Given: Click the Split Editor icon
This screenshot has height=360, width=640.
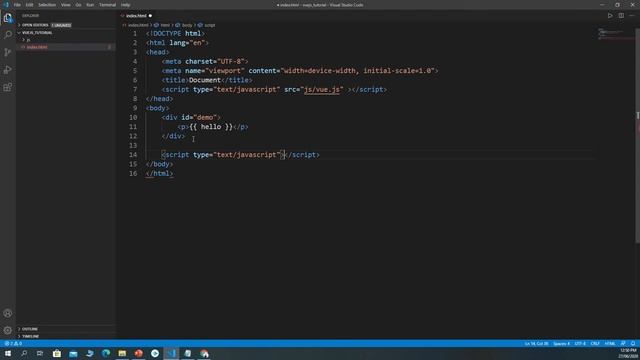Looking at the screenshot, I should (621, 16).
